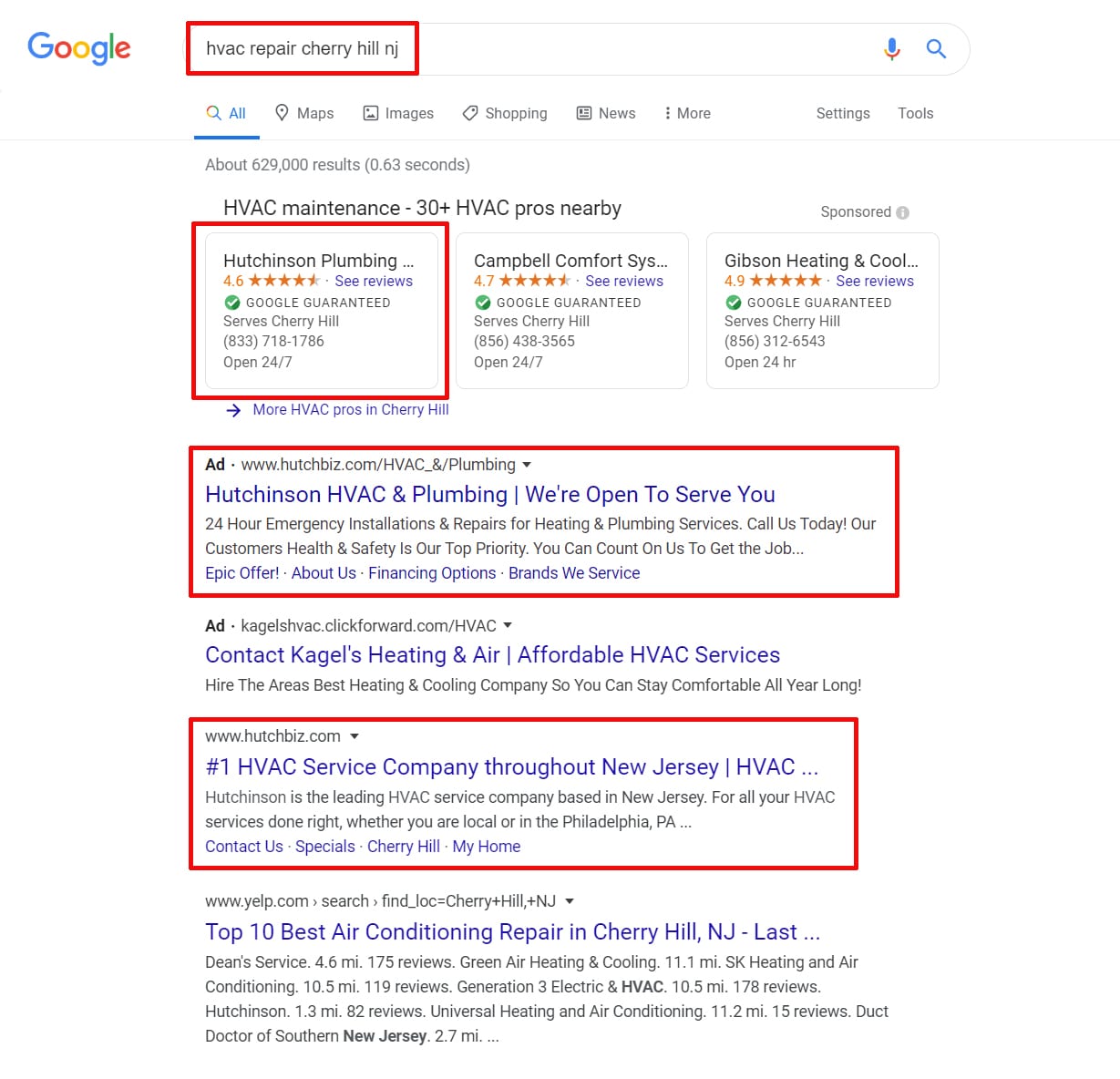Screen dimensions: 1120x1079
Task: Open About Us ad sitelink
Action: [x=324, y=573]
